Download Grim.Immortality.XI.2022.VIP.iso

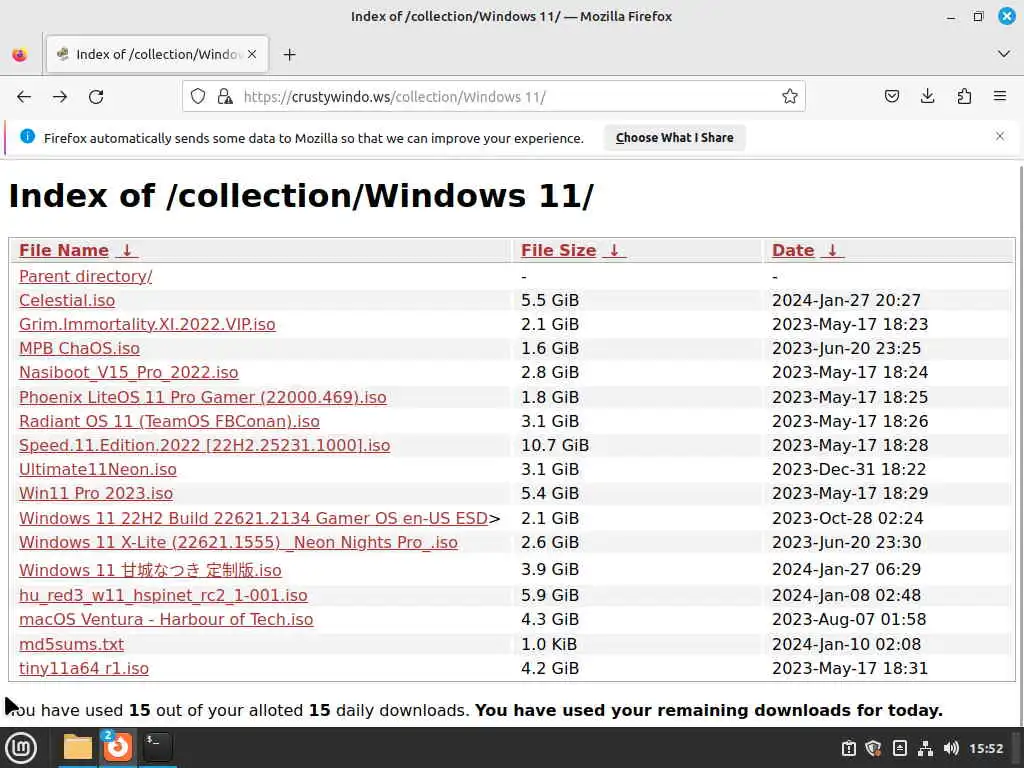tap(147, 325)
